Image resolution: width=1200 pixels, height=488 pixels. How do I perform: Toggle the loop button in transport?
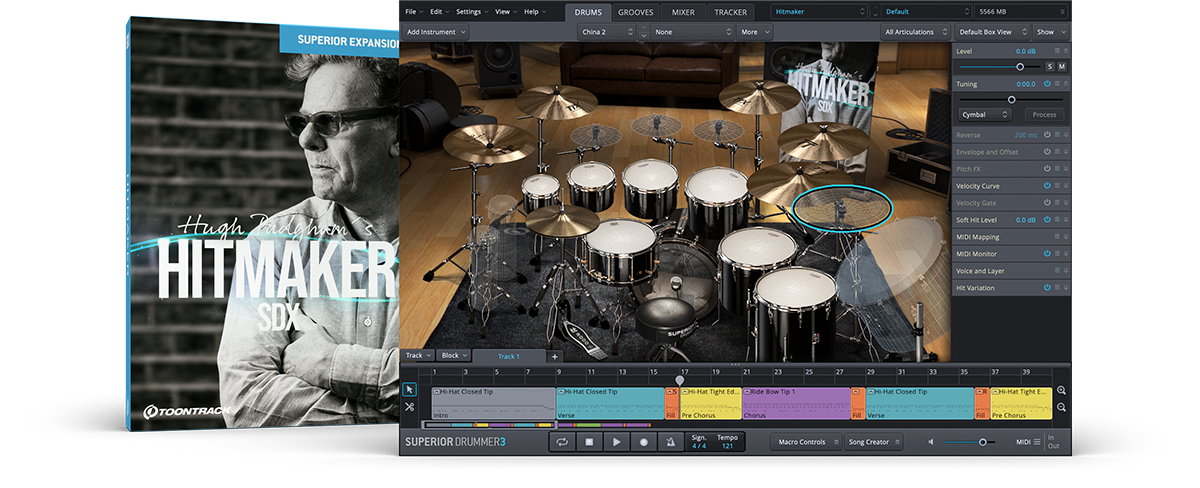(562, 441)
